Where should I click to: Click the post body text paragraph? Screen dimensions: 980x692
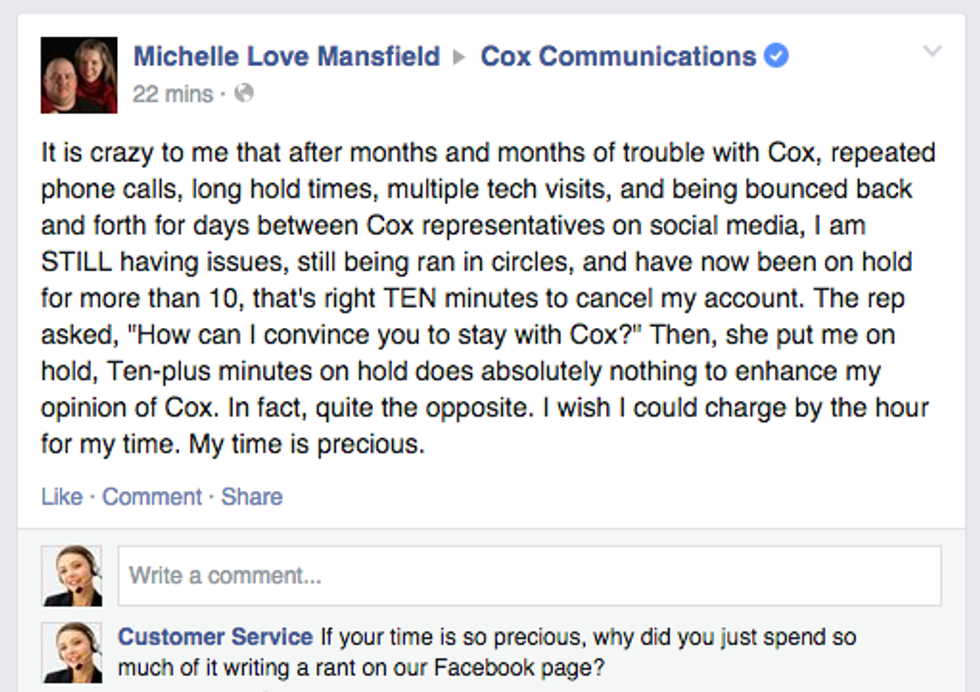point(488,298)
